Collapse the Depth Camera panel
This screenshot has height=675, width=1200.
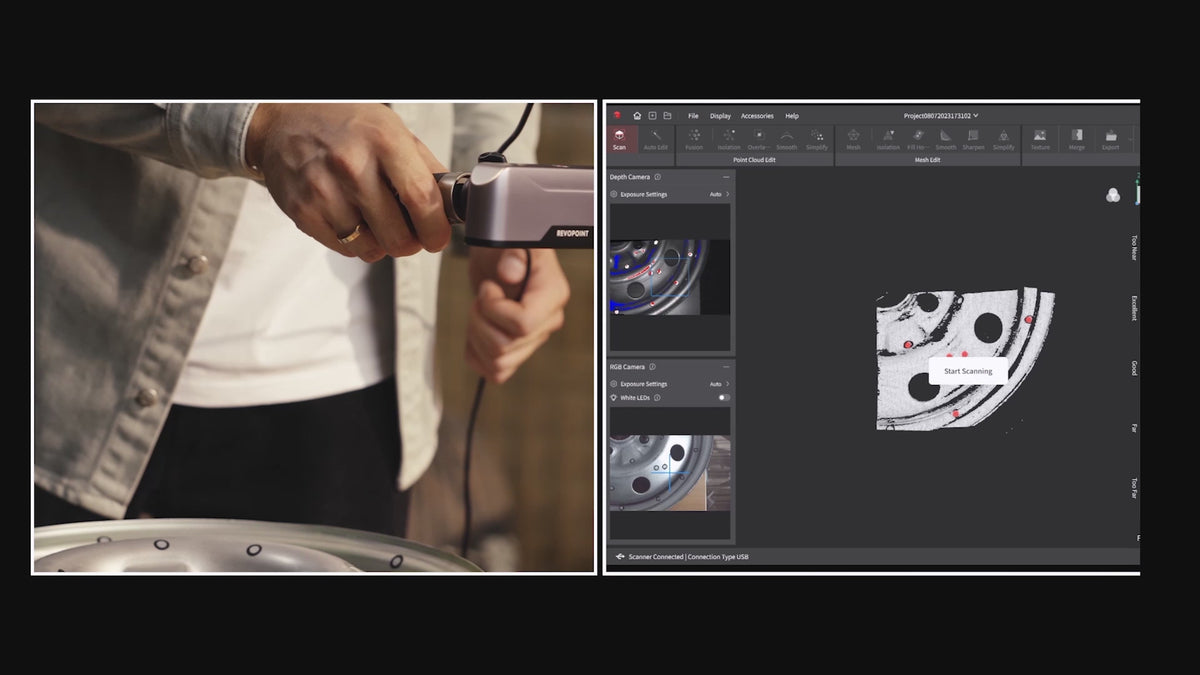tap(726, 177)
